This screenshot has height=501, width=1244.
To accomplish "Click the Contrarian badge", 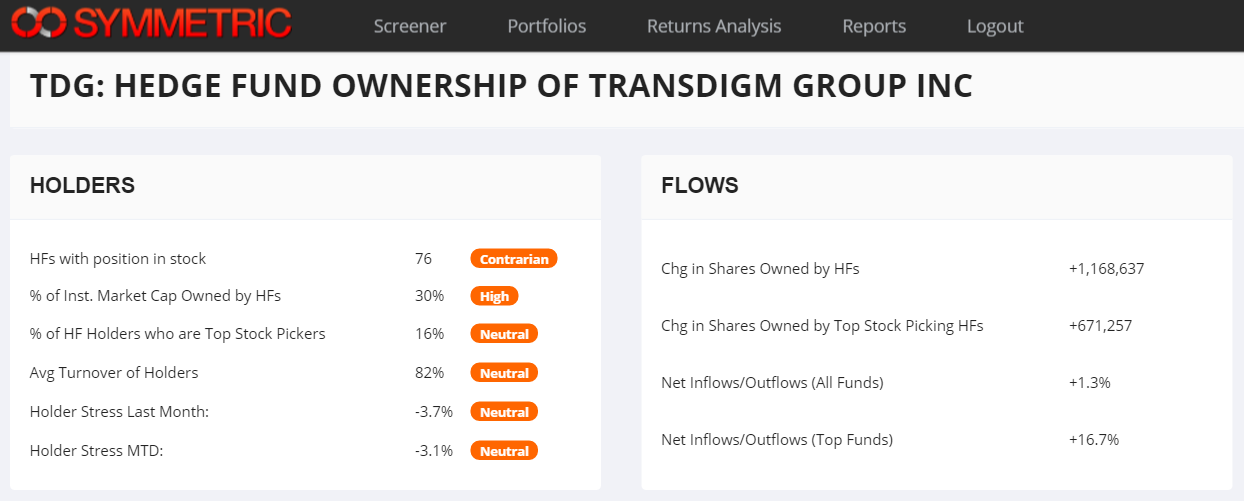I will 514,259.
